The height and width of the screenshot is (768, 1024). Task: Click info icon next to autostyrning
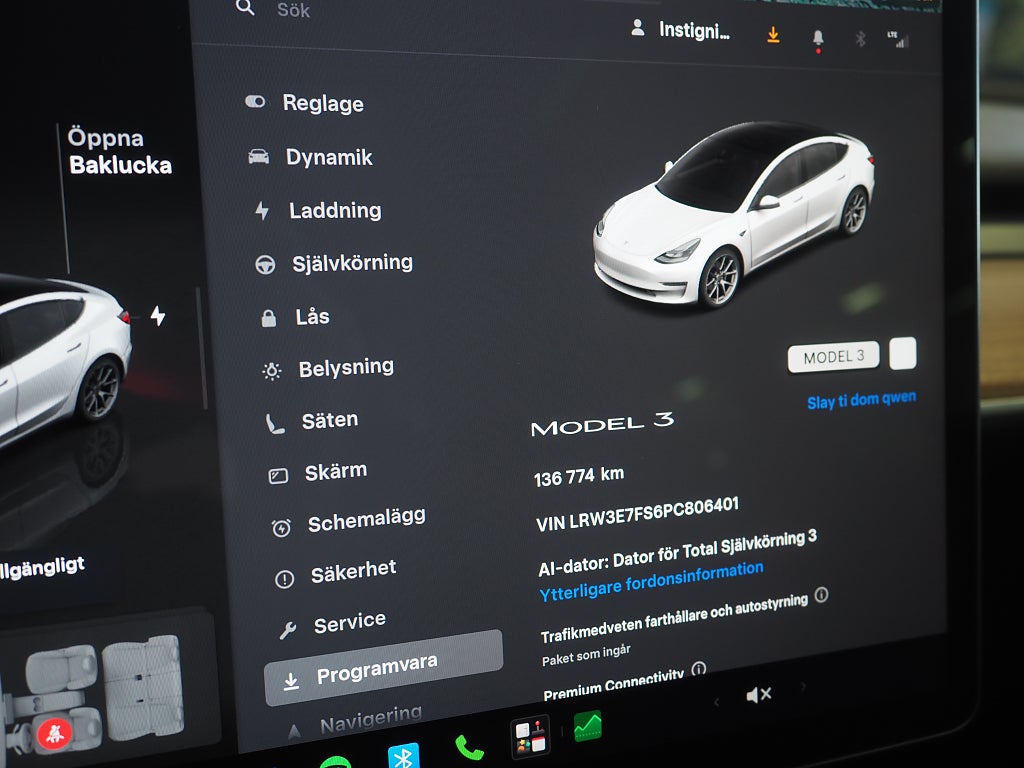pos(822,595)
